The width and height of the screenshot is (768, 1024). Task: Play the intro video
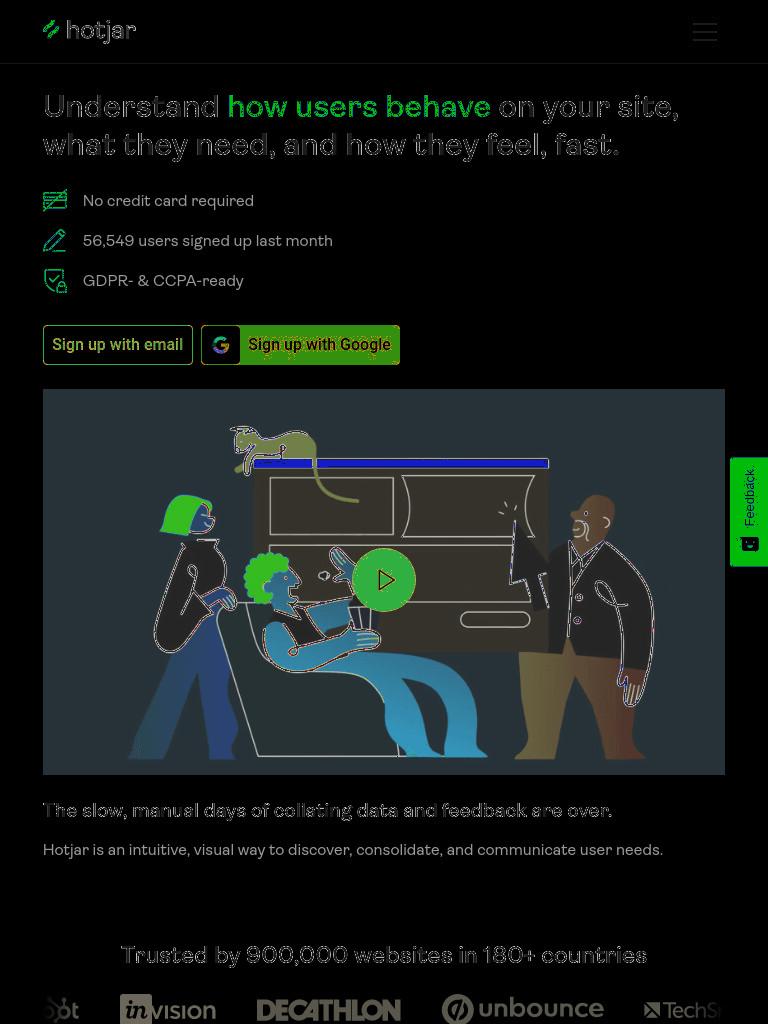(x=384, y=580)
